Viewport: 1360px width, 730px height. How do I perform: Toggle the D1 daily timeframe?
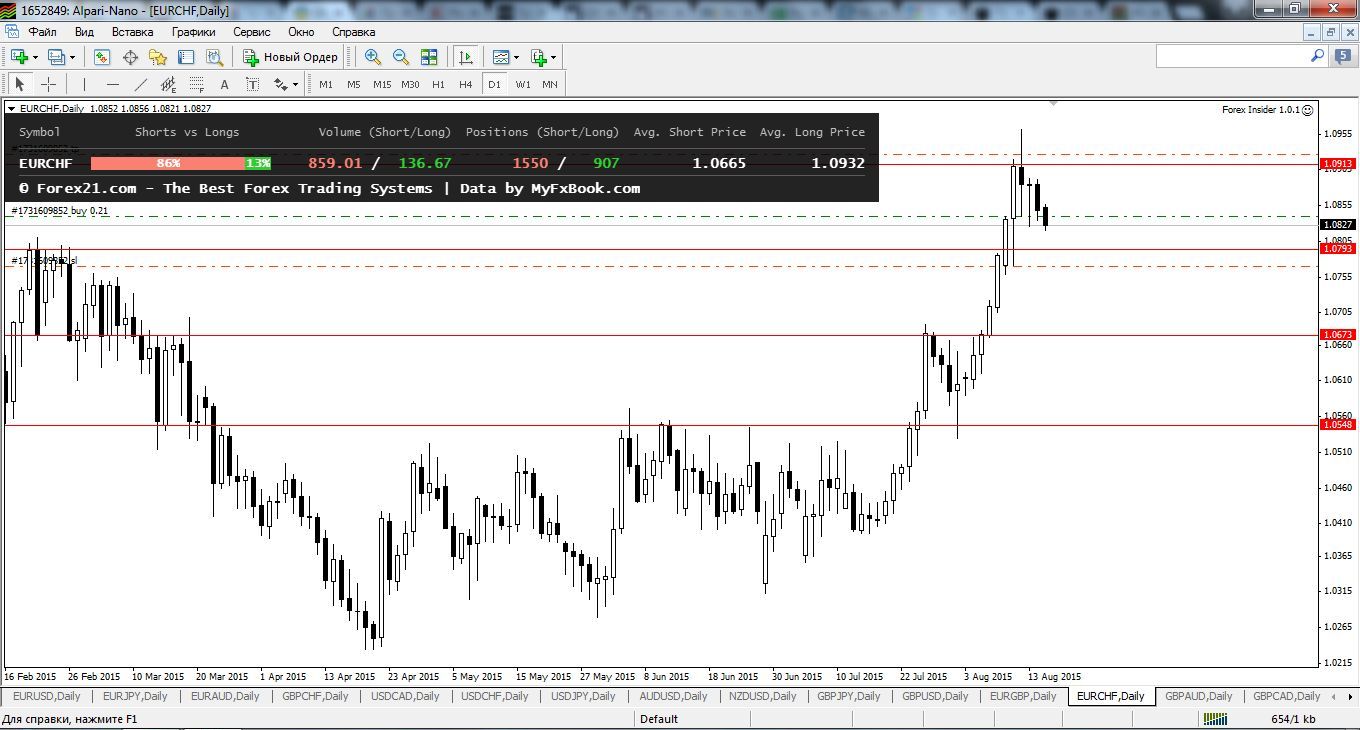(494, 84)
